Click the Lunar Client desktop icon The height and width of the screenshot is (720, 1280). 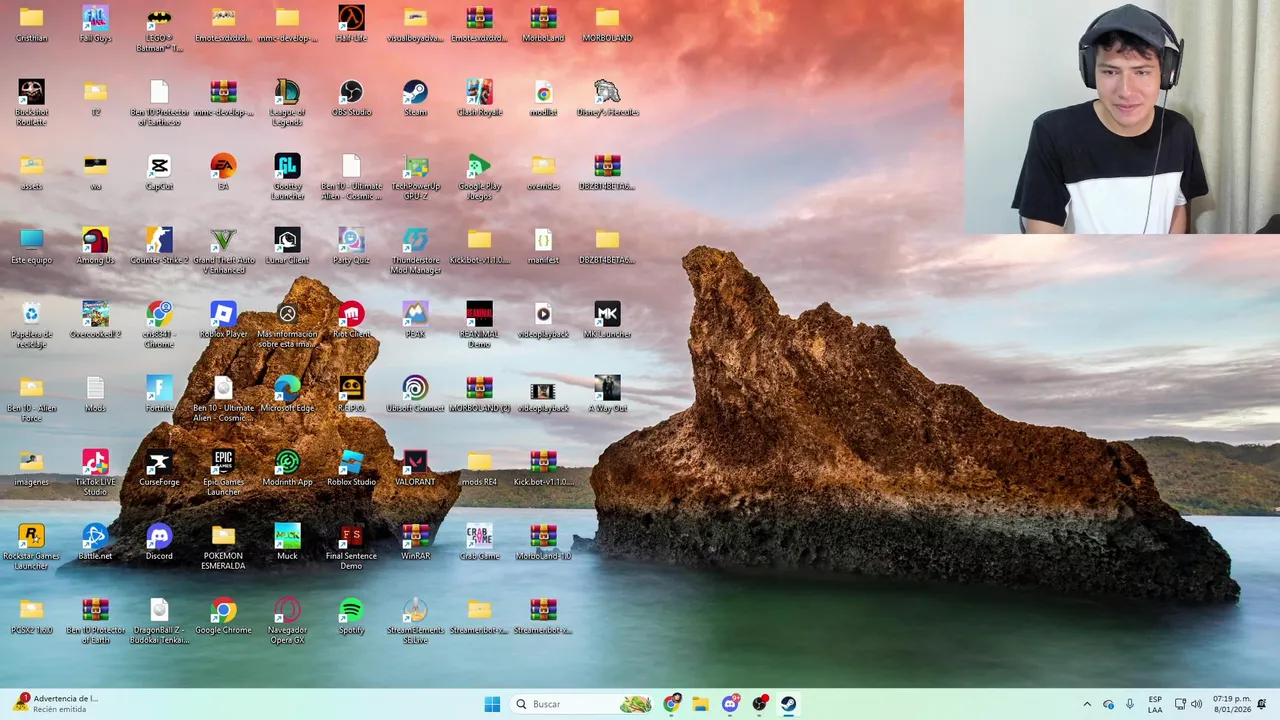pos(287,247)
